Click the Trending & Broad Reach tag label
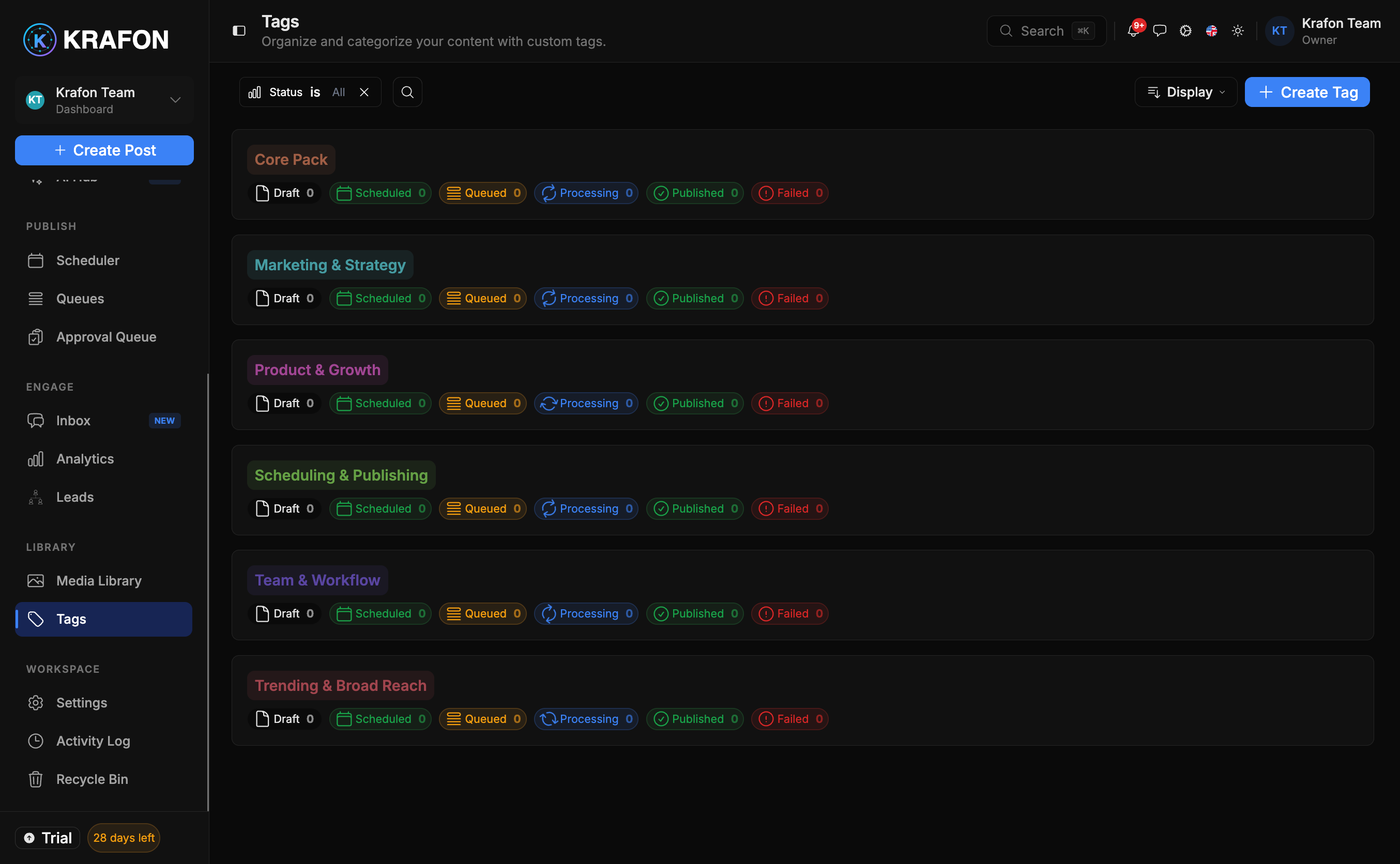Screen dimensions: 1400x864 (341, 686)
